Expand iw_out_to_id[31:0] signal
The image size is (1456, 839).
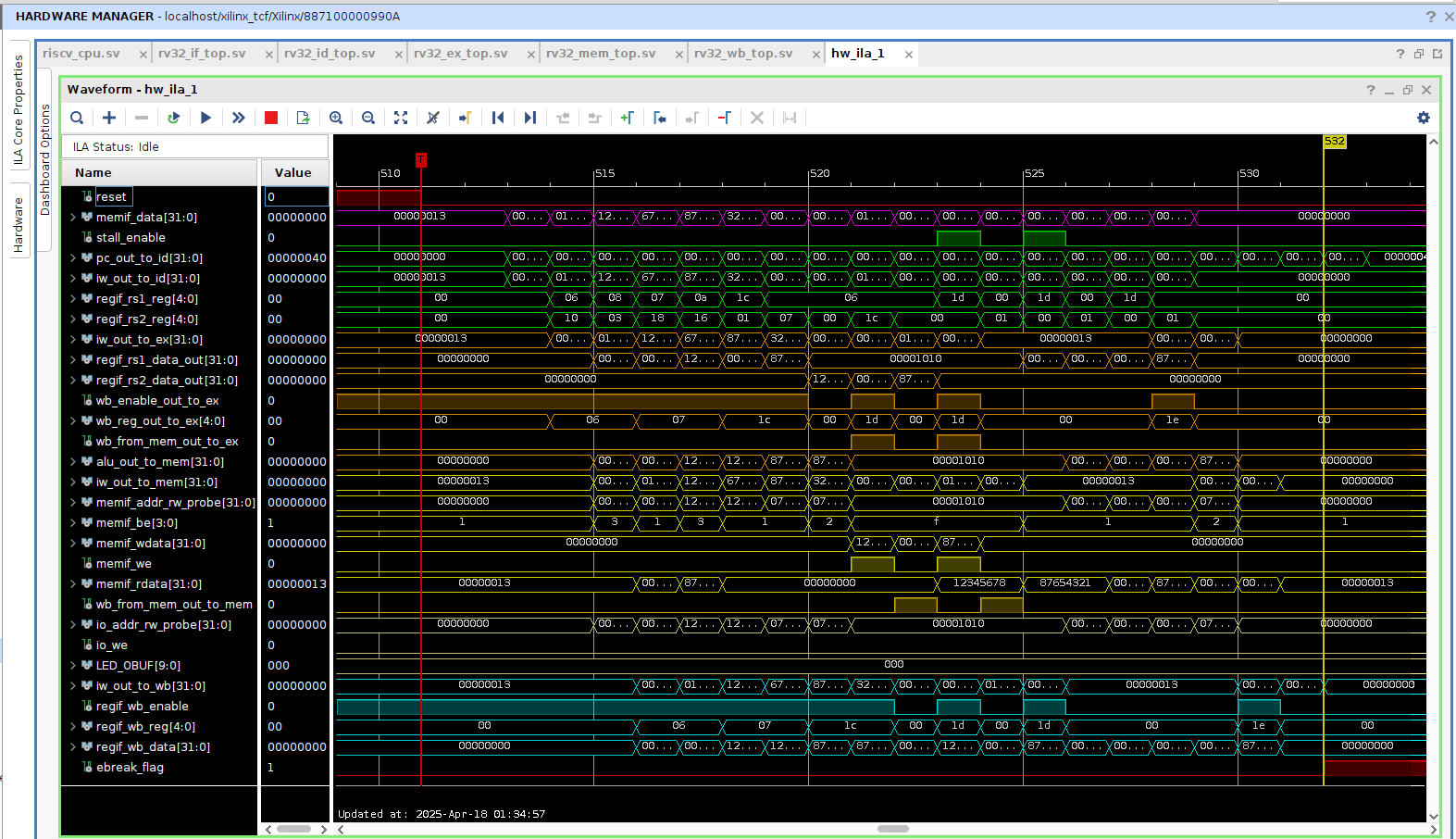[73, 279]
